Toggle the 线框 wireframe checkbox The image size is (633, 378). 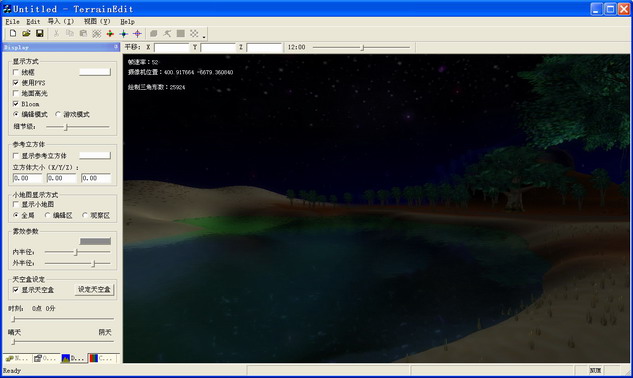coord(16,72)
